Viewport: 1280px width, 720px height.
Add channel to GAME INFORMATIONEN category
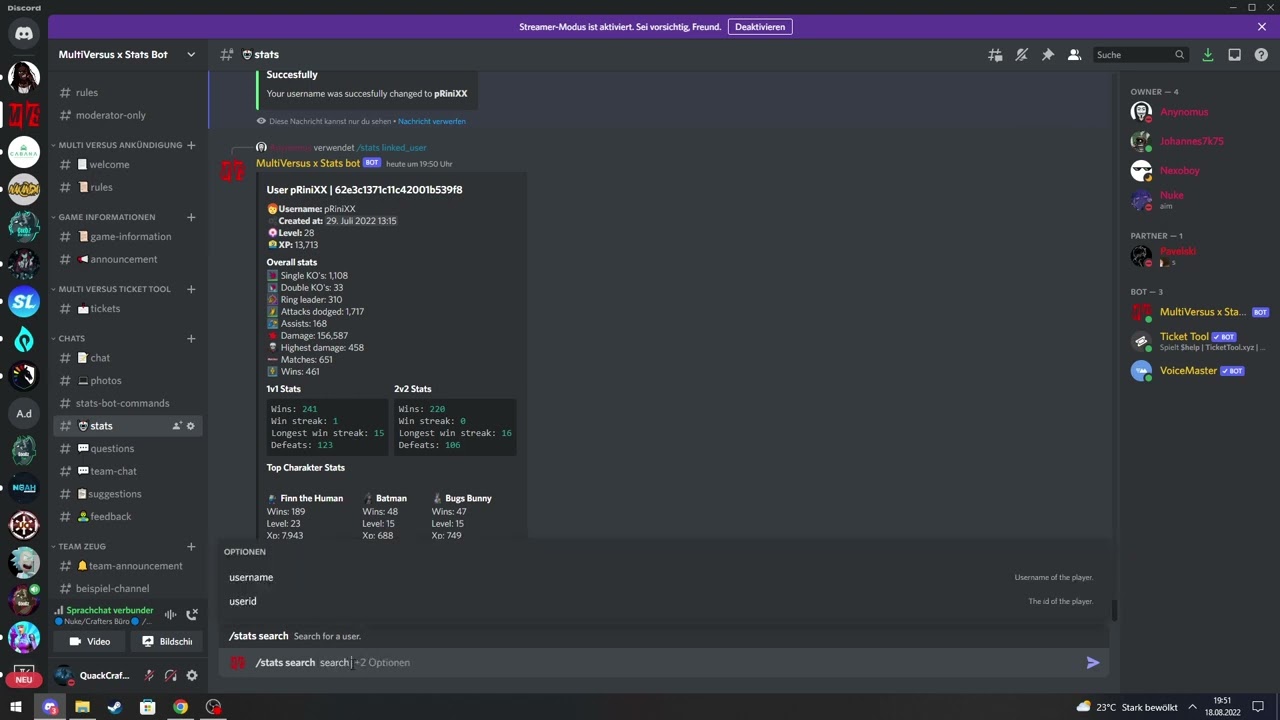click(x=191, y=217)
